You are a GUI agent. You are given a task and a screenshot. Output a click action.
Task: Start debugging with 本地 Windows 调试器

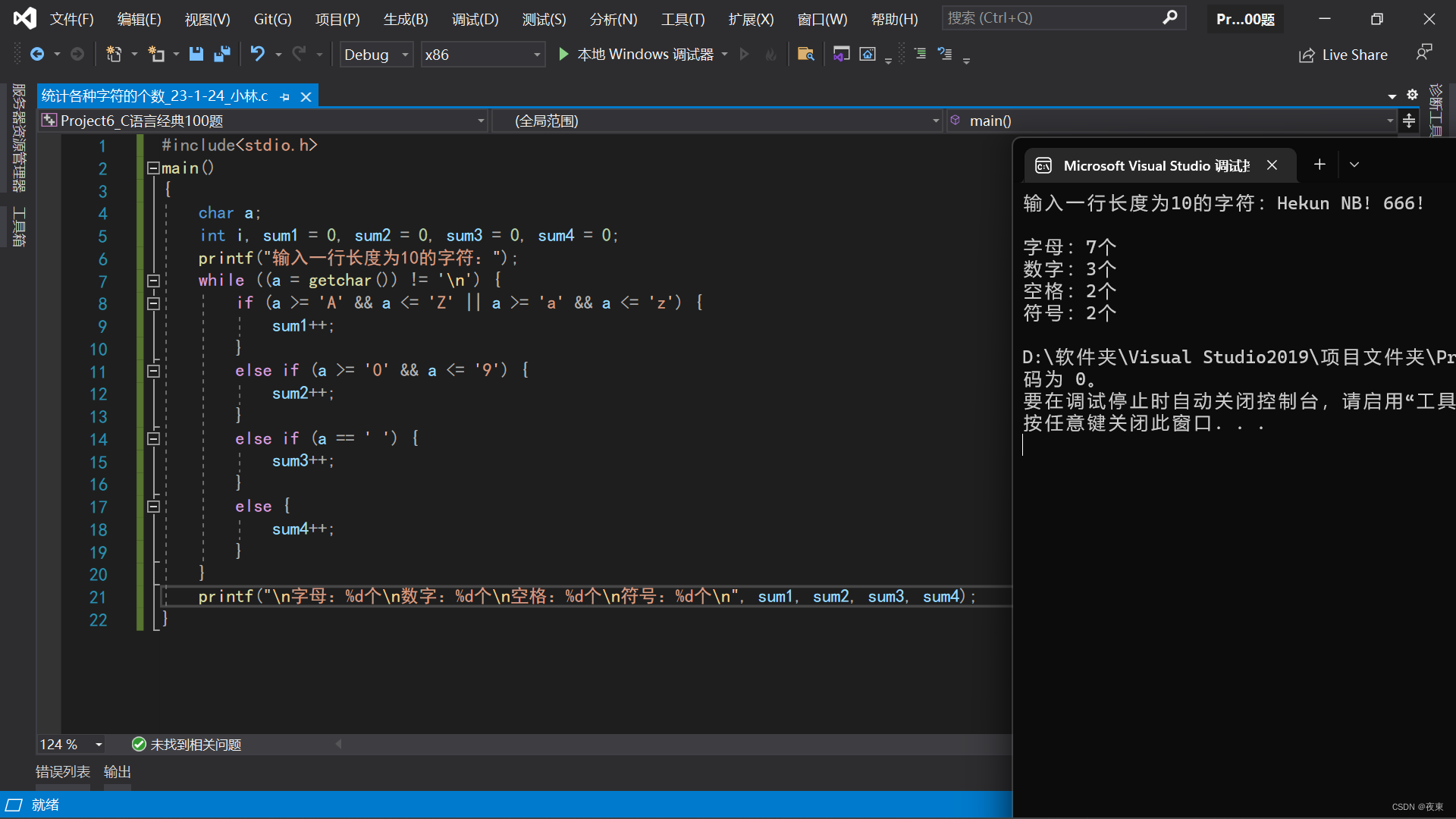[x=641, y=54]
